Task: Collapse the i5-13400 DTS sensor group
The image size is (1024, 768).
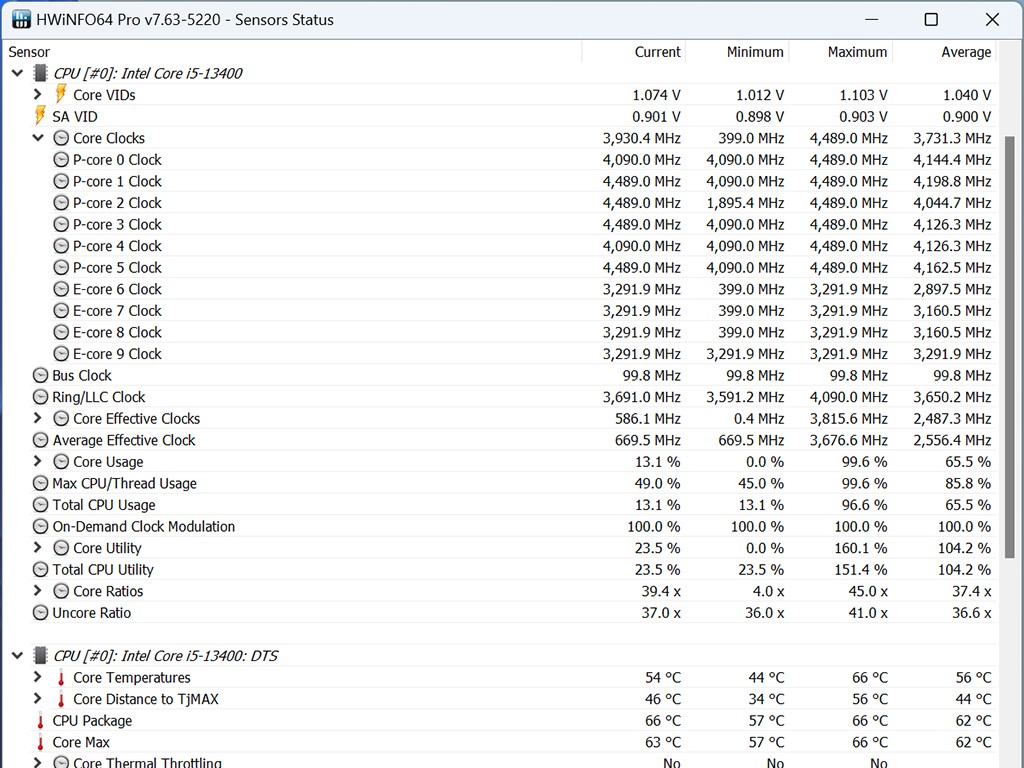Action: click(17, 656)
